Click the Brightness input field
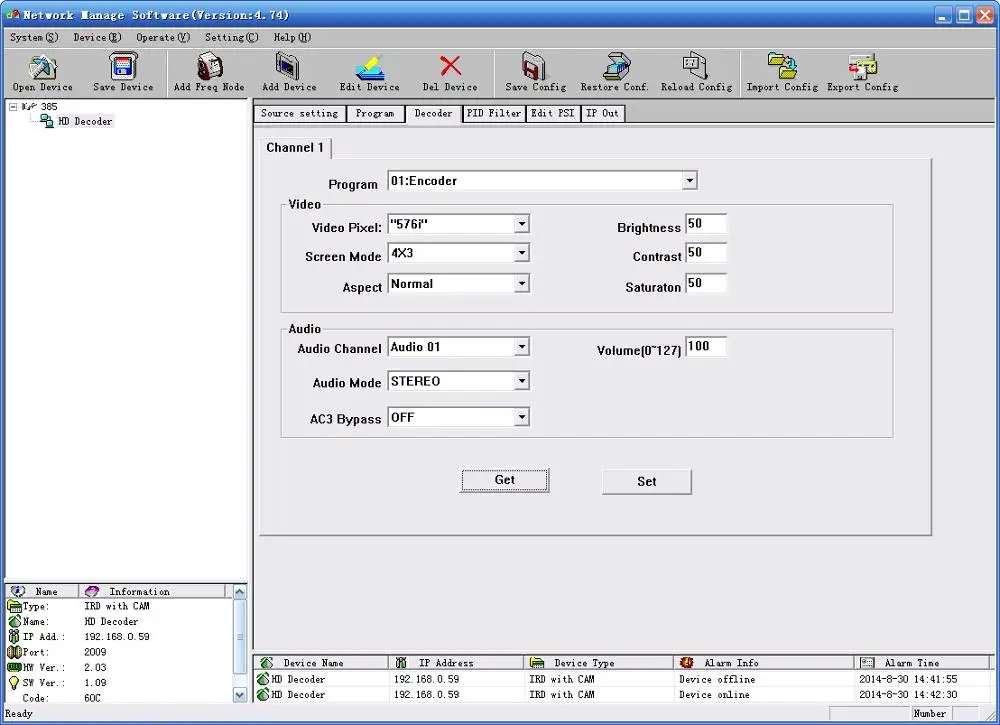The width and height of the screenshot is (1000, 725). click(x=706, y=224)
